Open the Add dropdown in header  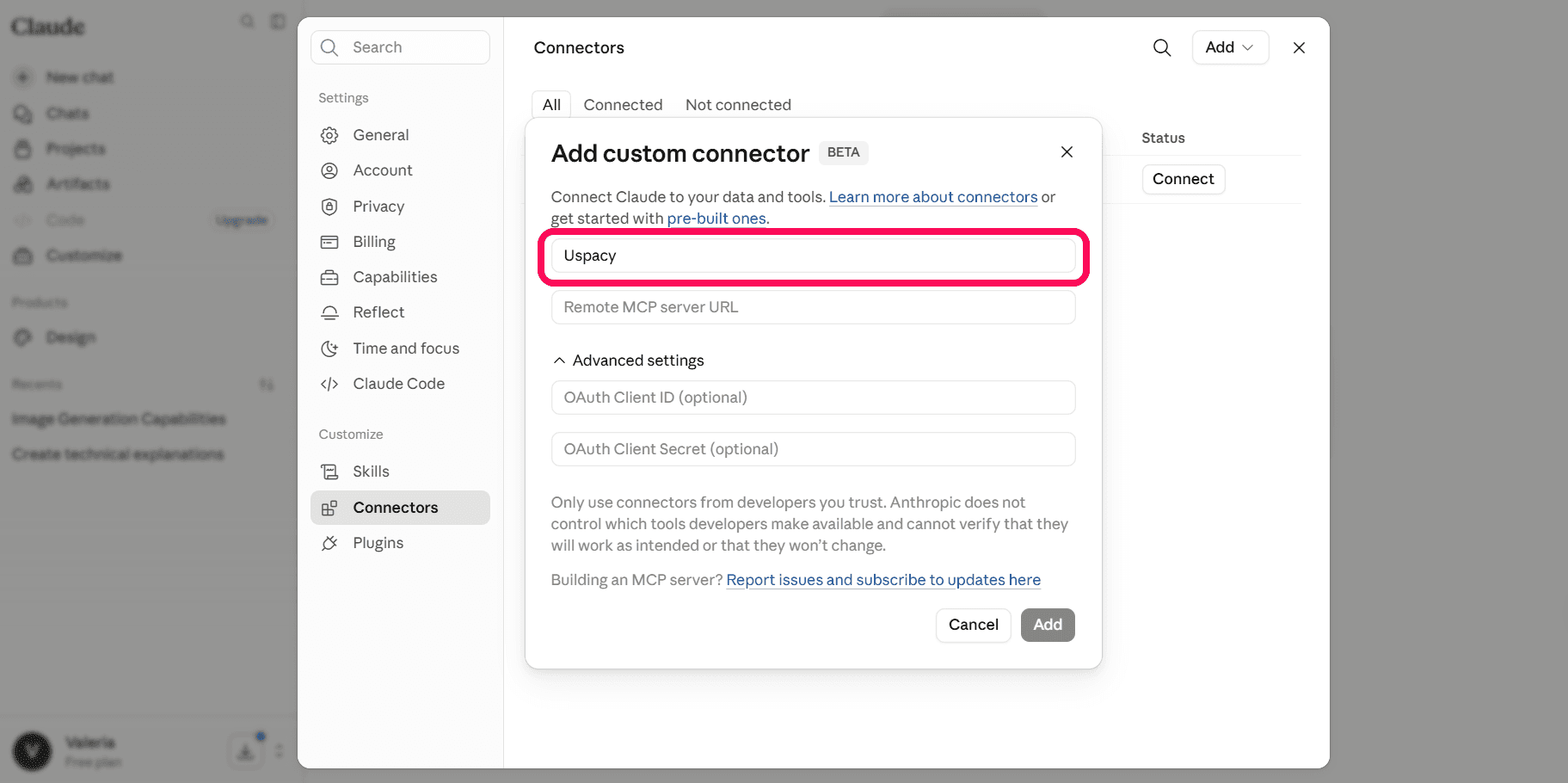pyautogui.click(x=1230, y=47)
